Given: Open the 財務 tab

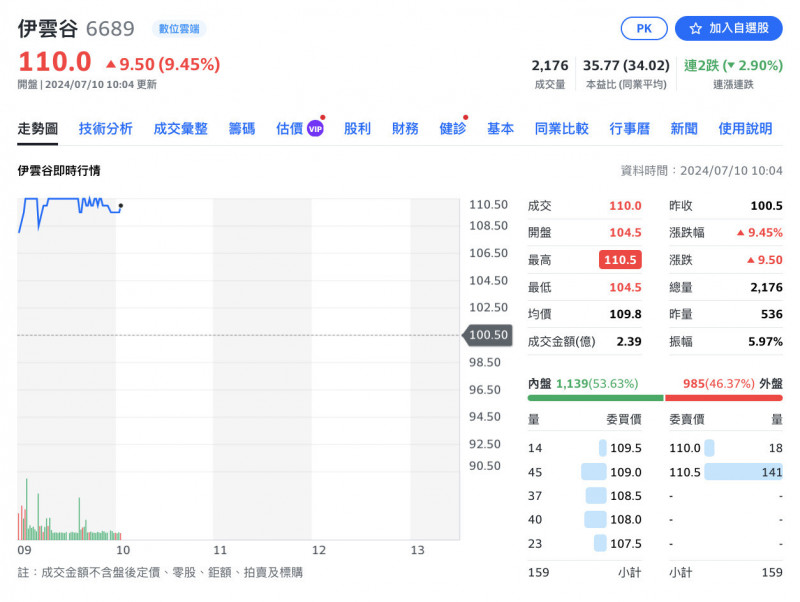Looking at the screenshot, I should coord(405,129).
